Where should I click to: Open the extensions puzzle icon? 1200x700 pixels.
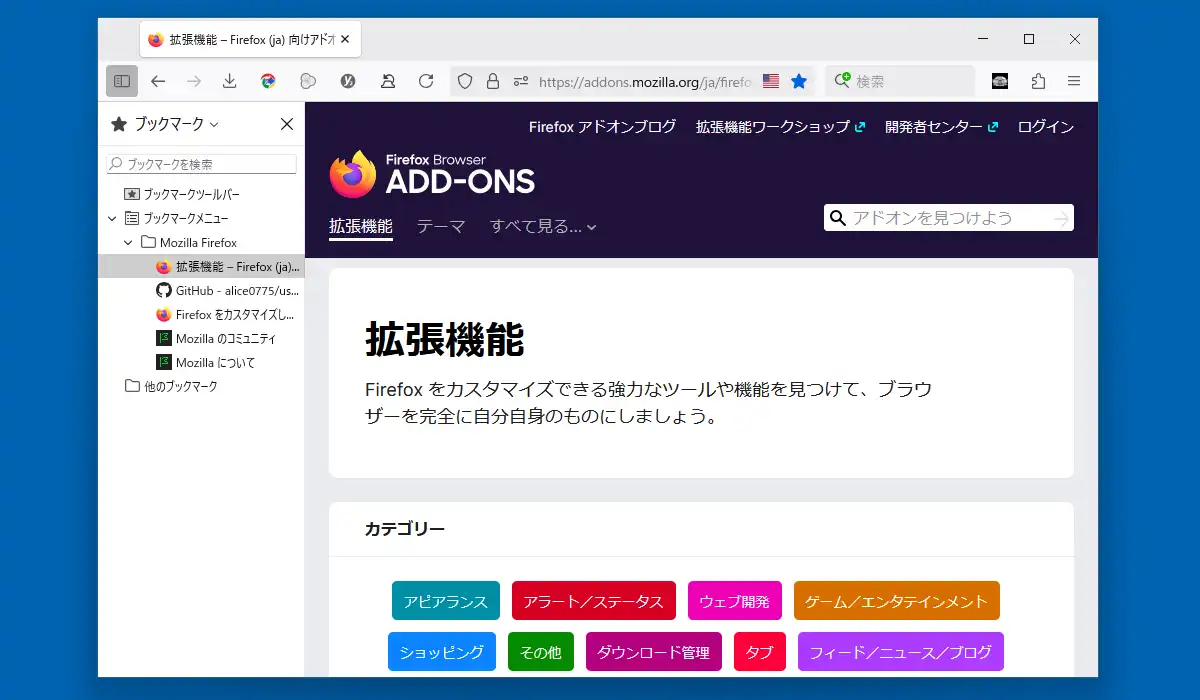[1038, 81]
